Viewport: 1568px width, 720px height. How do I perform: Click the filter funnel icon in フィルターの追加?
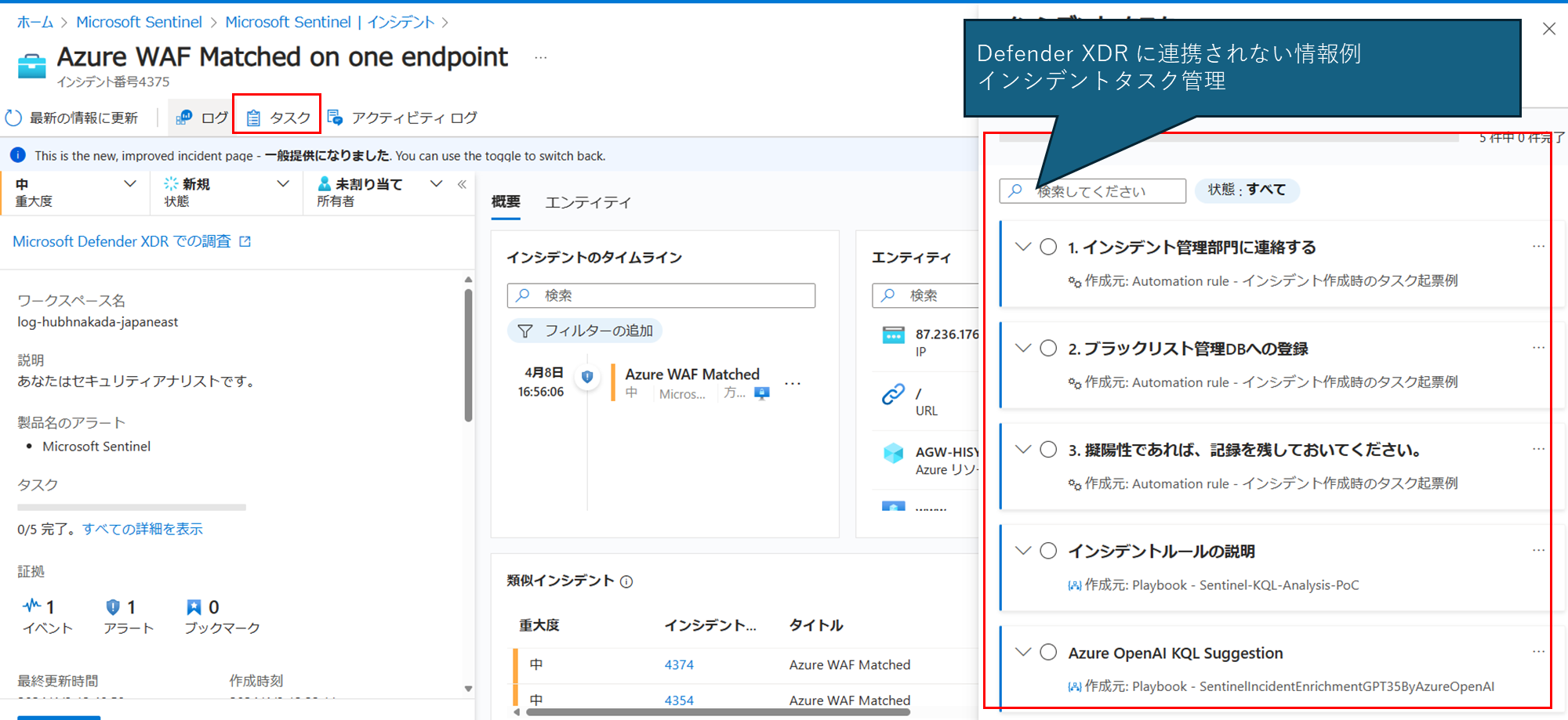pos(525,331)
